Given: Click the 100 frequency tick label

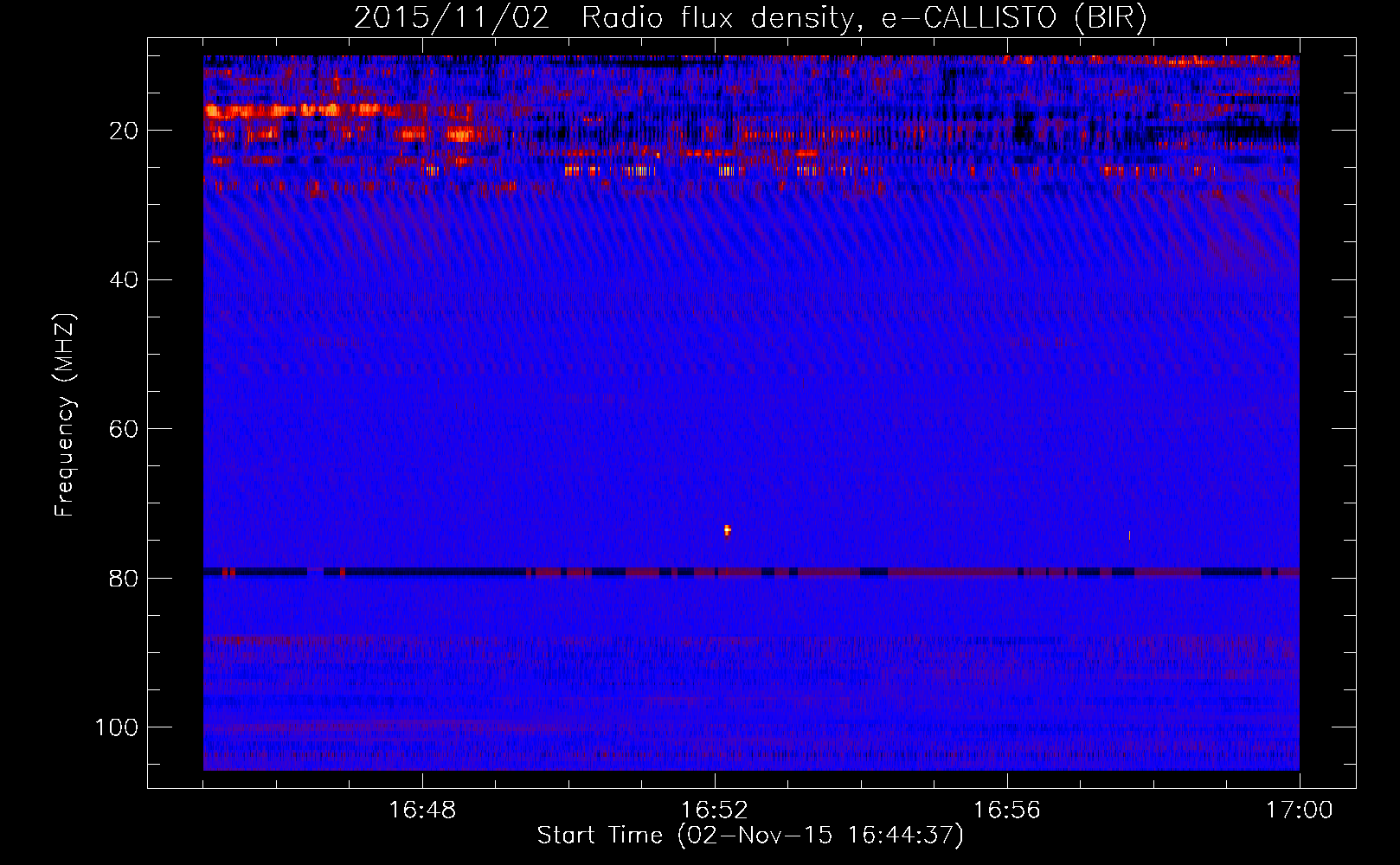Looking at the screenshot, I should click(x=117, y=727).
